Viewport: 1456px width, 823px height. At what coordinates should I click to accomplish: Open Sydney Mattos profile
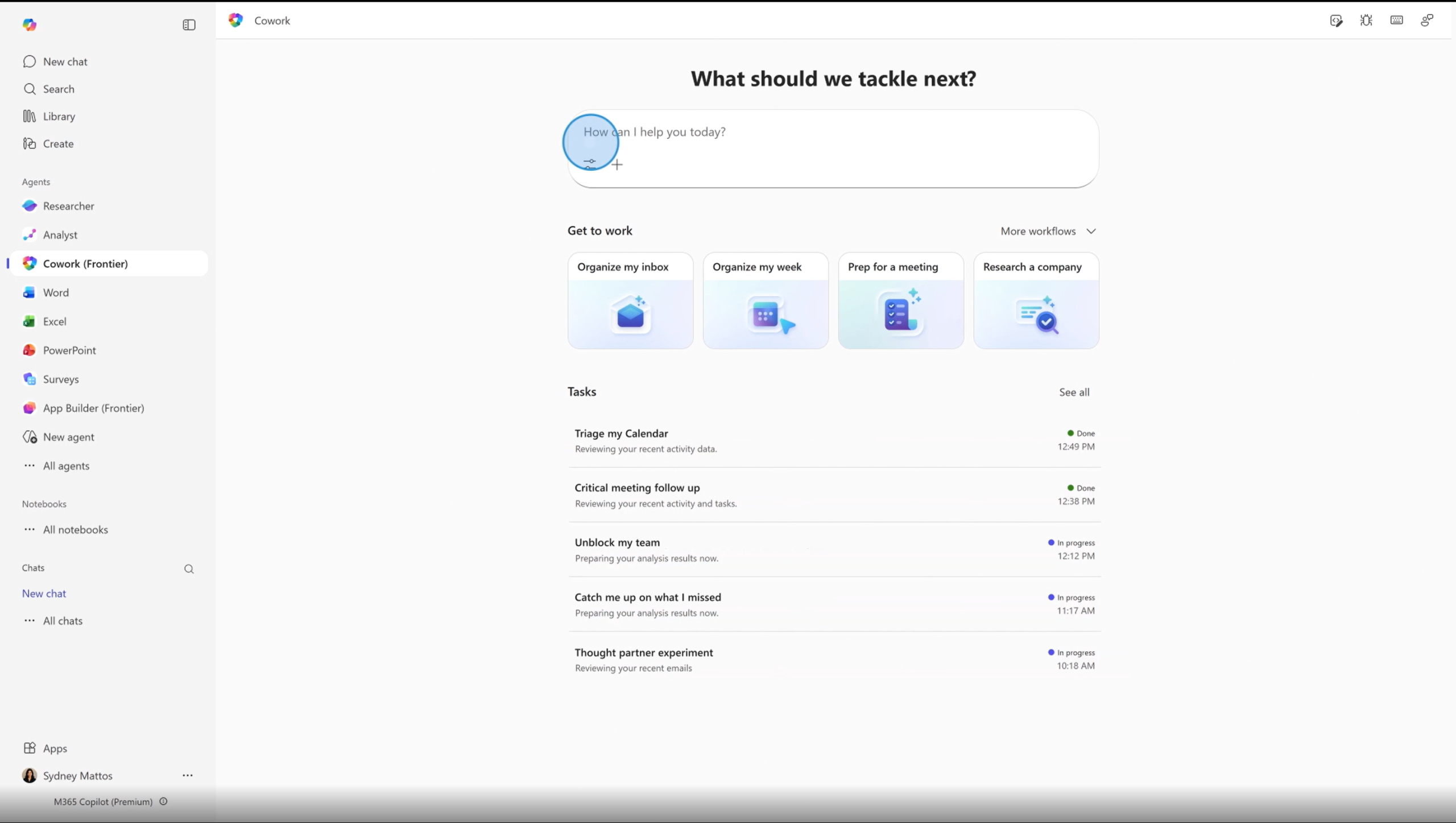(x=67, y=776)
